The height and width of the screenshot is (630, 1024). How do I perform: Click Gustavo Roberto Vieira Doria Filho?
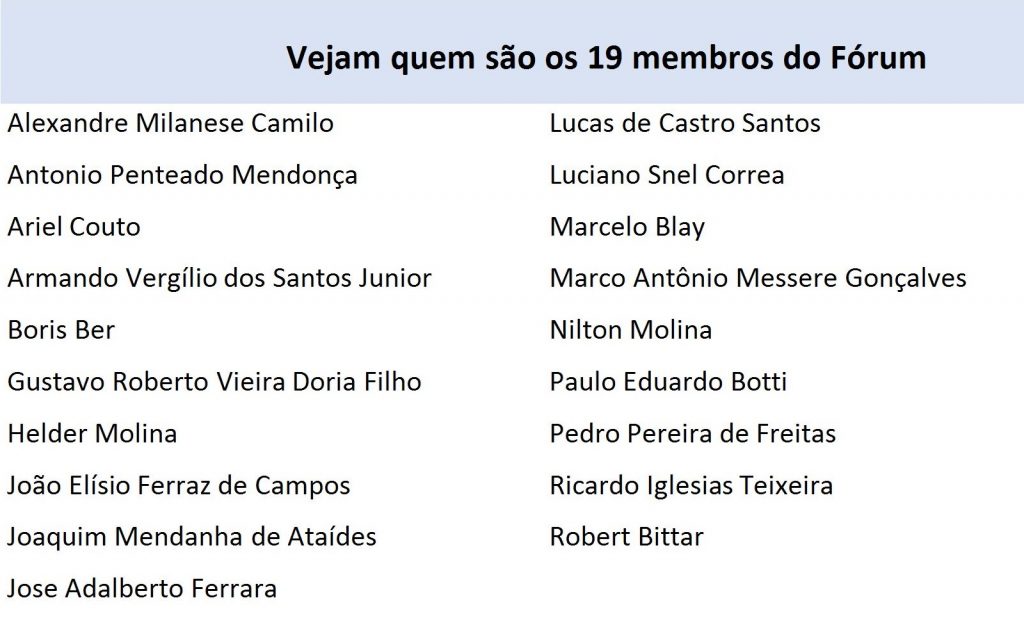click(214, 382)
